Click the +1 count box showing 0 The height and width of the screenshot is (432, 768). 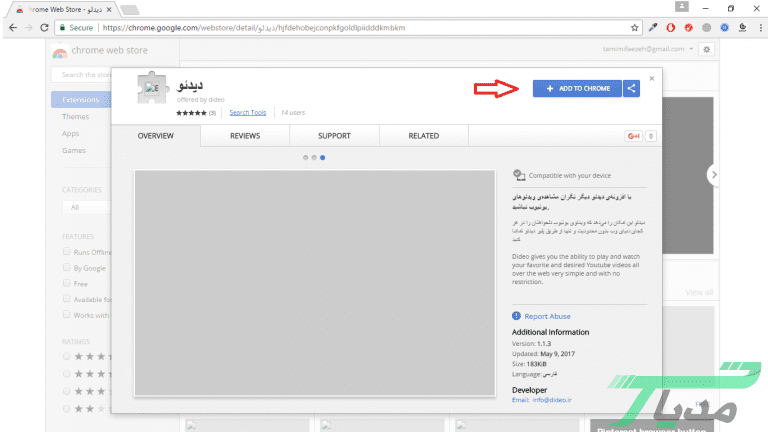pyautogui.click(x=650, y=136)
